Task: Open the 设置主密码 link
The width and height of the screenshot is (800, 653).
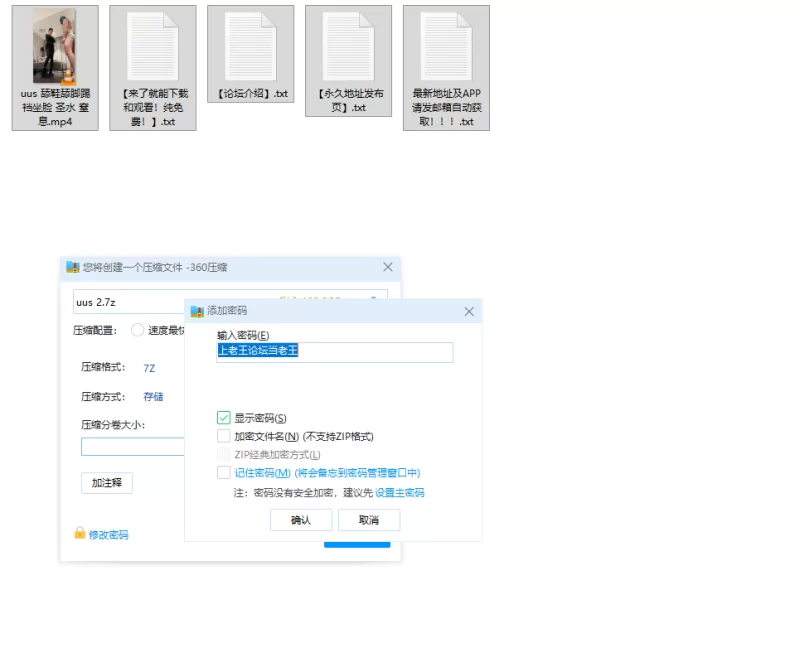Action: click(399, 493)
